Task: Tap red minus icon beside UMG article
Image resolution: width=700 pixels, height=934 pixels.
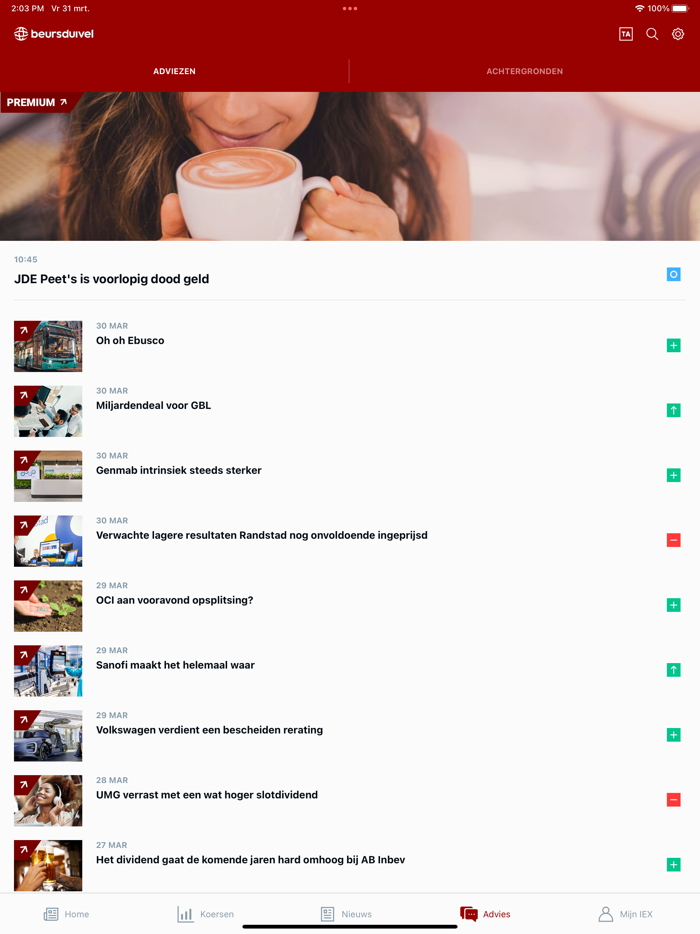Action: pos(673,800)
